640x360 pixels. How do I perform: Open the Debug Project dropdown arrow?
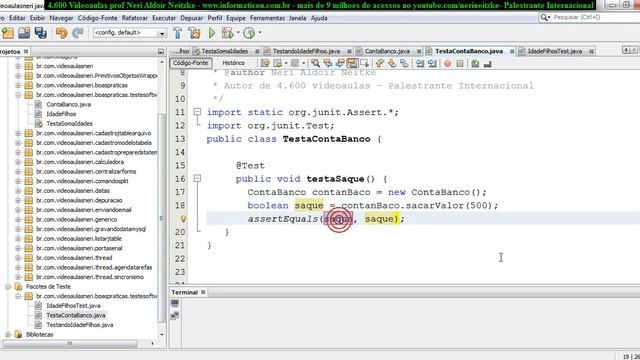[238, 33]
